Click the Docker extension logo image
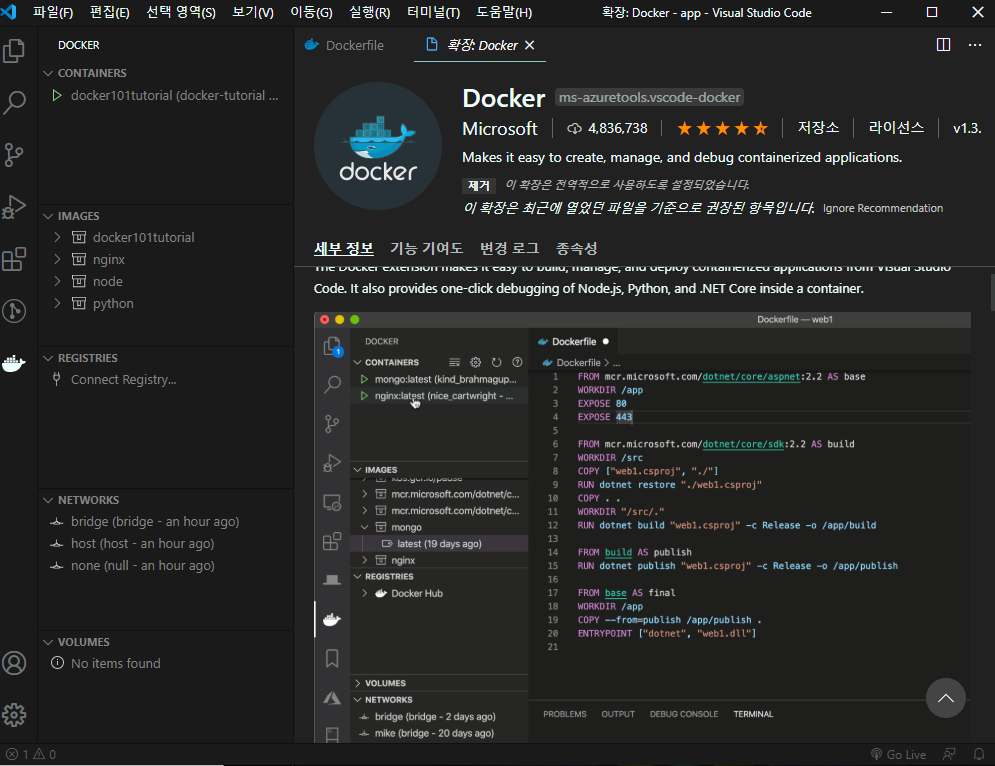The width and height of the screenshot is (995, 766). coord(378,146)
